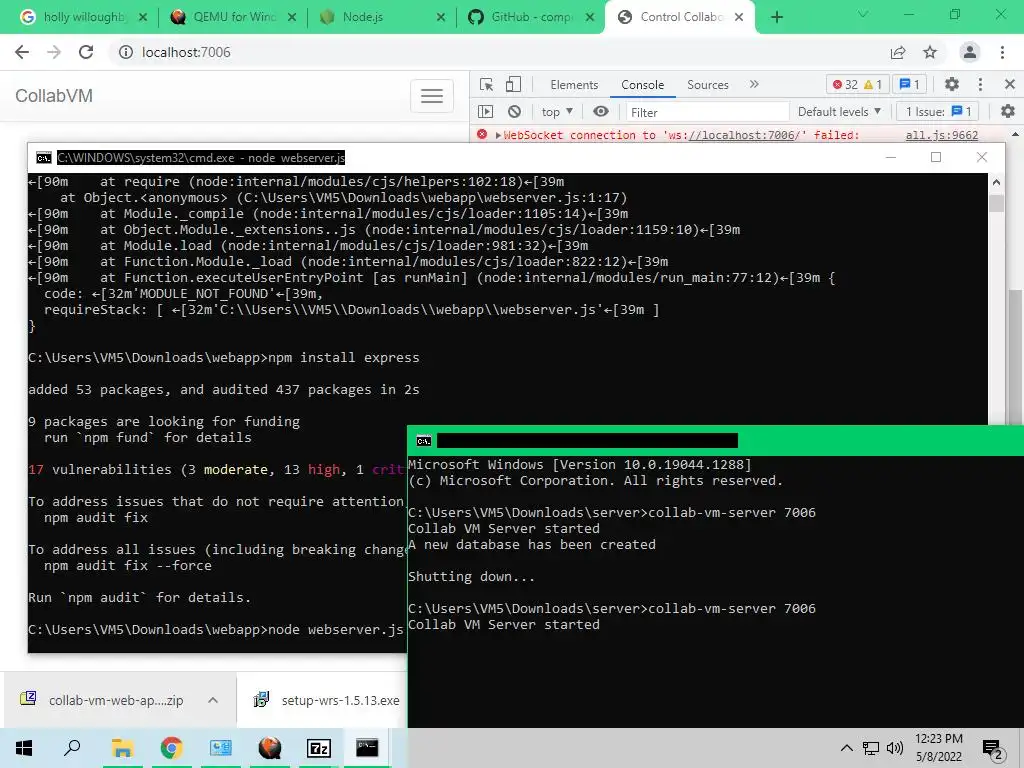Close the Control Collab tab
This screenshot has height=768, width=1024.
tap(739, 17)
